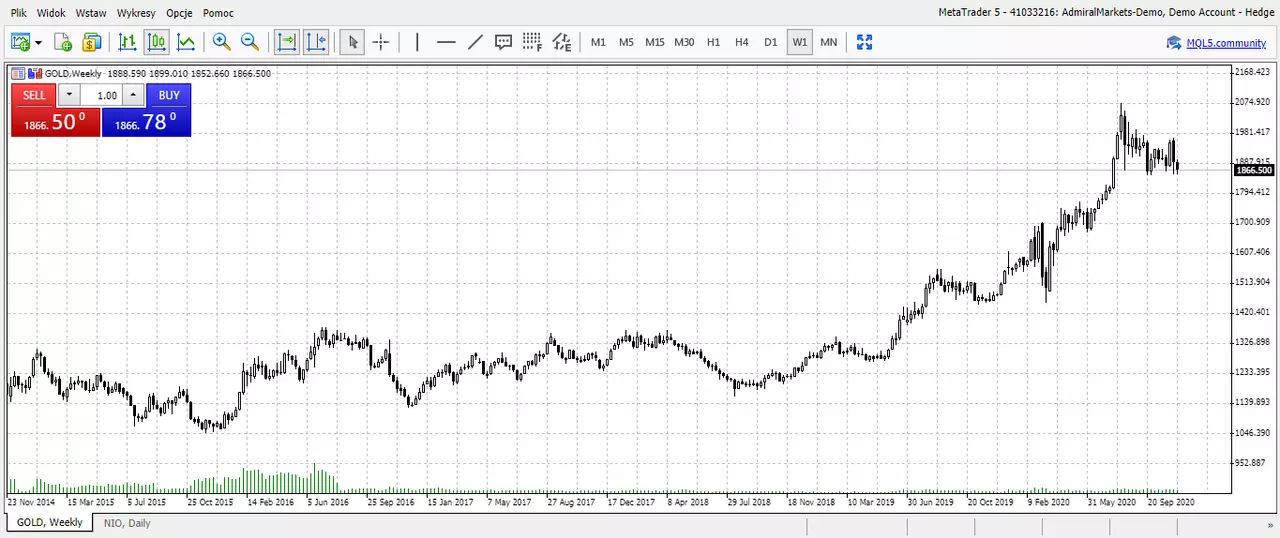Switch chart to candlesticks icon

(x=156, y=42)
